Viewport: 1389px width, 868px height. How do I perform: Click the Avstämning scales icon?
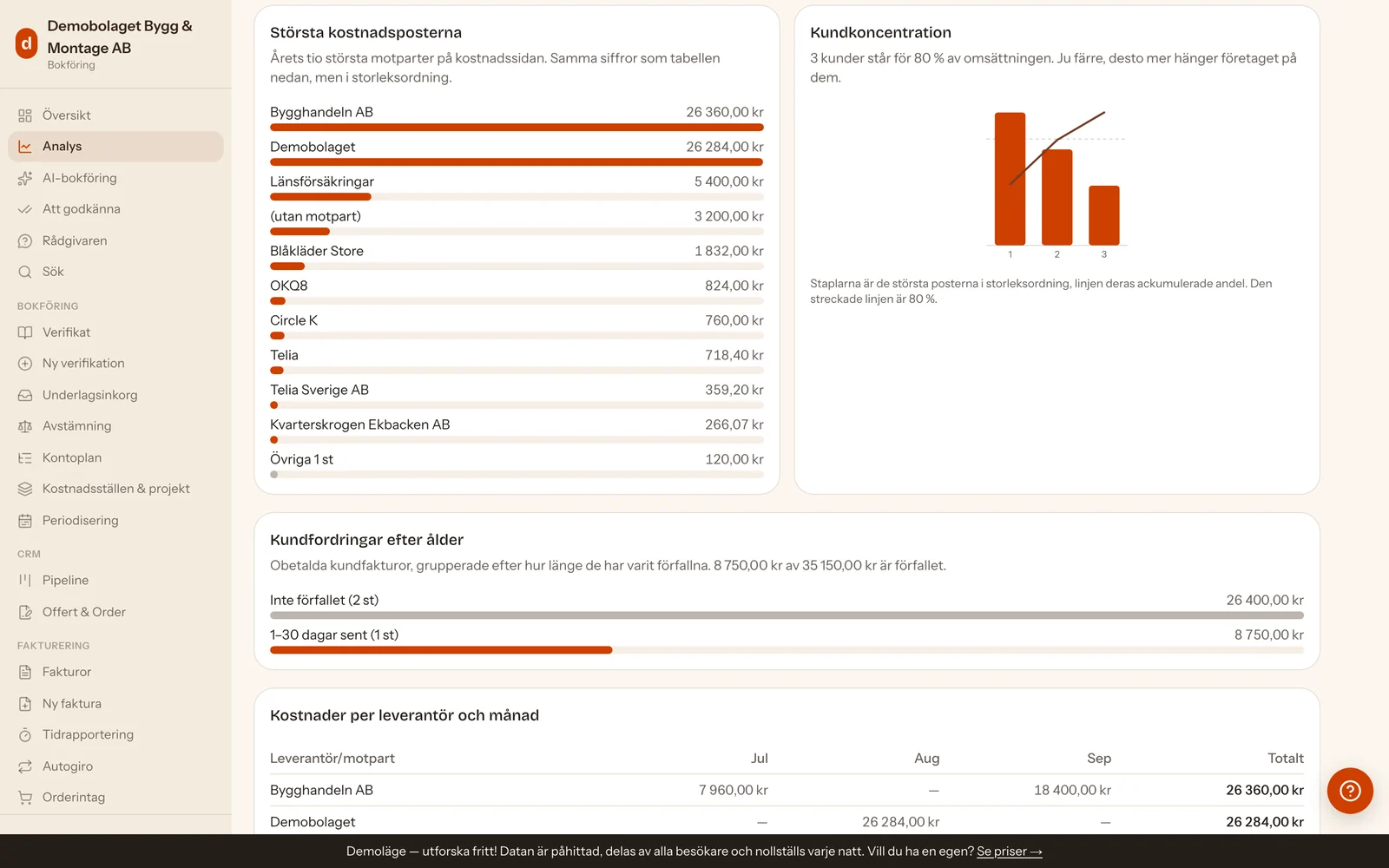25,426
